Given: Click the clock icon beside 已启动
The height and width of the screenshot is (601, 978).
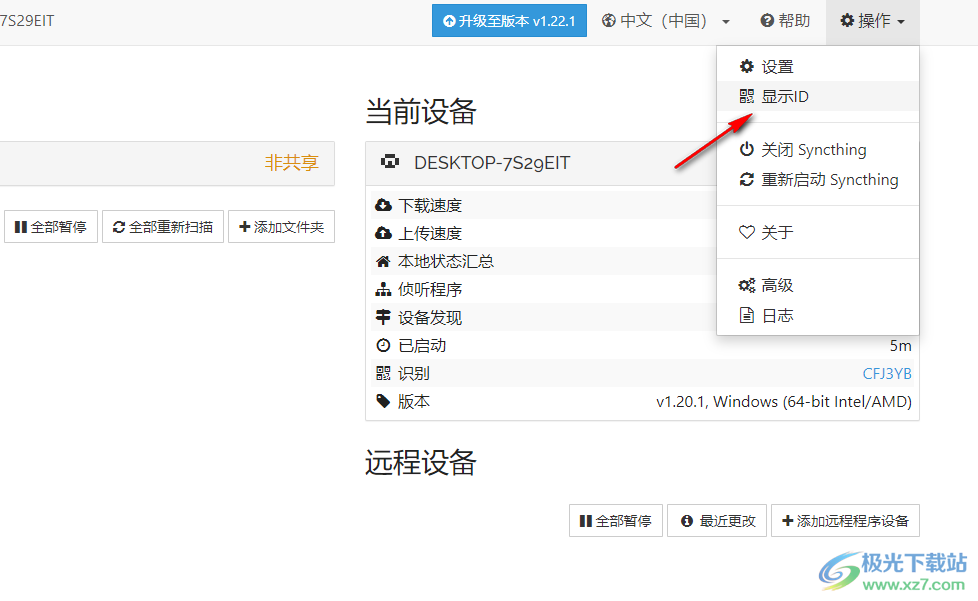Looking at the screenshot, I should [383, 345].
